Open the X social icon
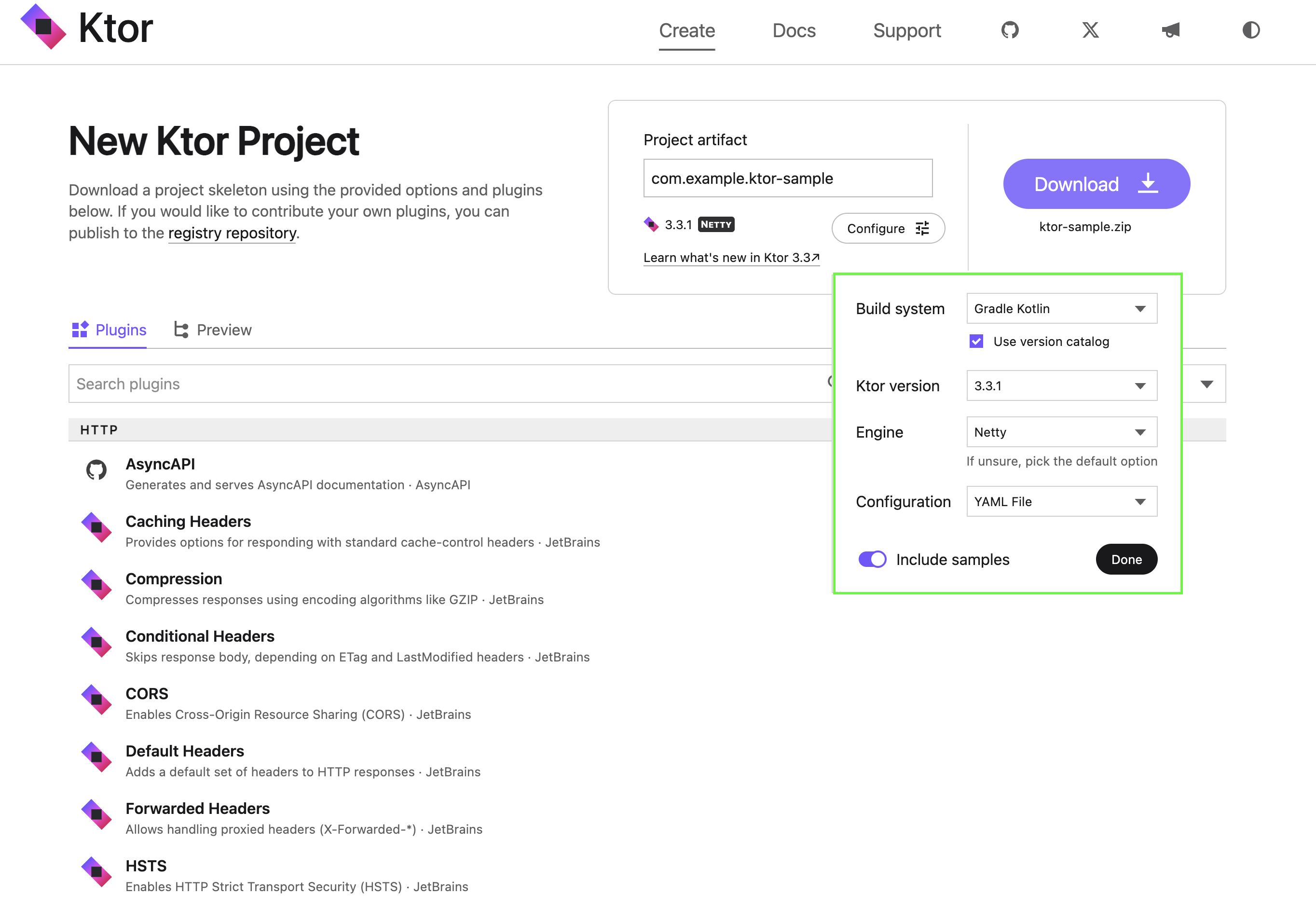The image size is (1316, 908). click(x=1090, y=30)
